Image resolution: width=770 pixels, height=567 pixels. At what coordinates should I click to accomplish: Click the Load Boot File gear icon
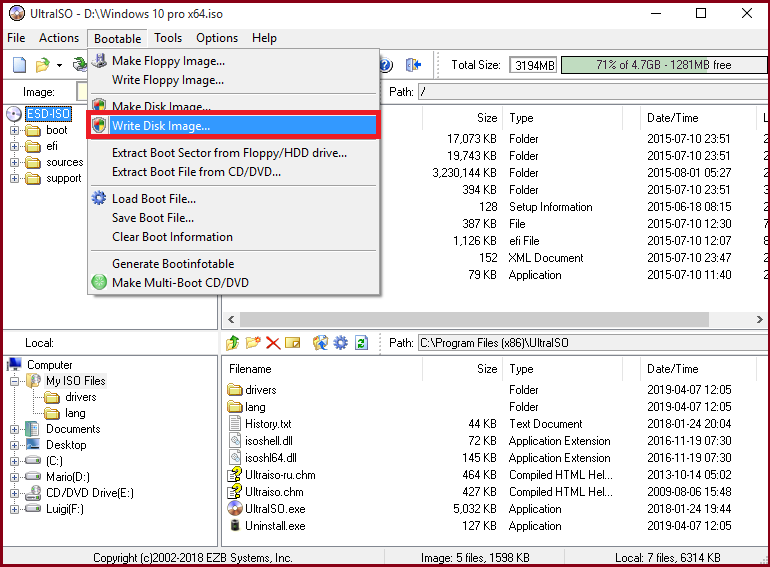point(99,198)
